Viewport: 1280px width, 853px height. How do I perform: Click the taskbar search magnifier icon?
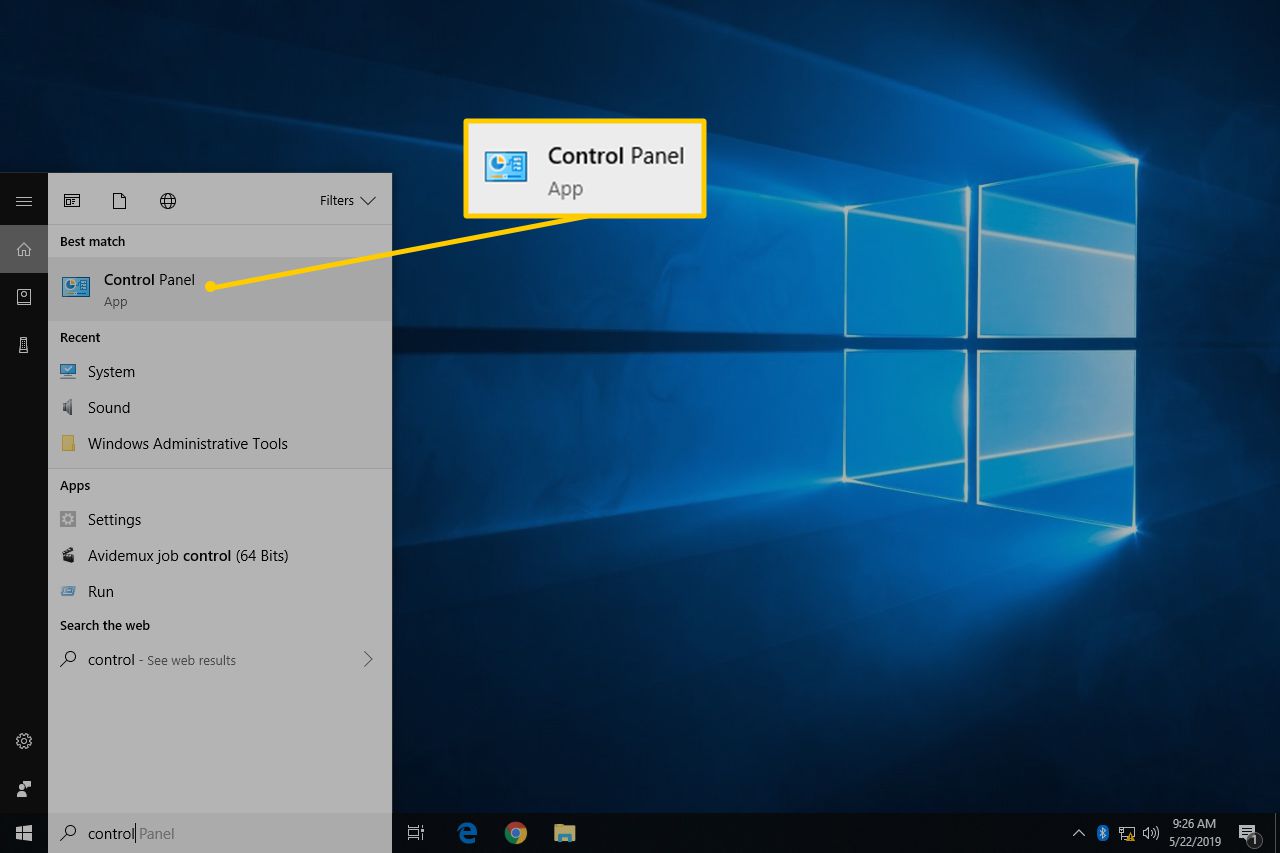tap(69, 832)
